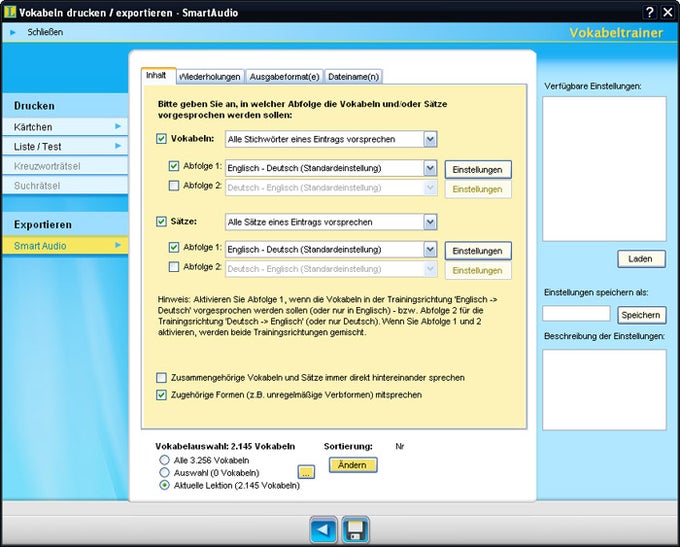Select Alle 3.256 Vokabeln radio button
680x547 pixels.
coord(164,460)
